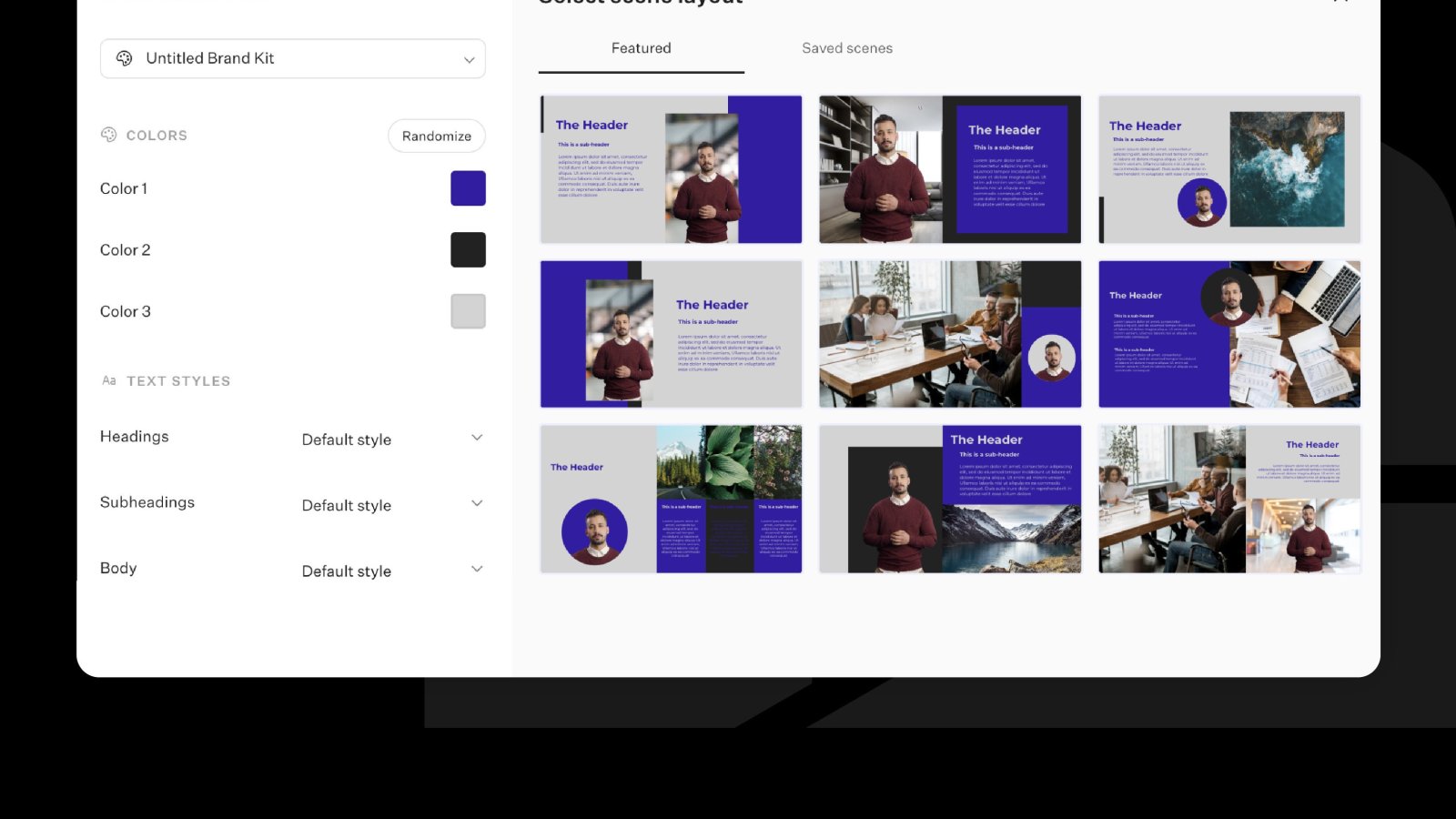Select layout with mountain lake photo

[949, 499]
